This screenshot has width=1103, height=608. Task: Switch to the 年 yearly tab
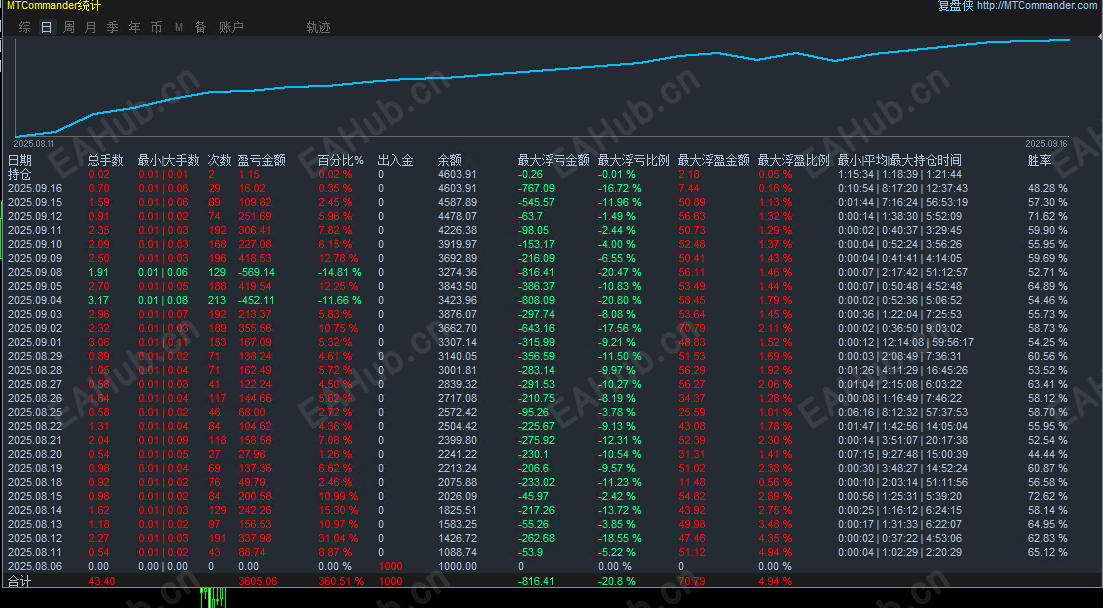pyautogui.click(x=134, y=27)
